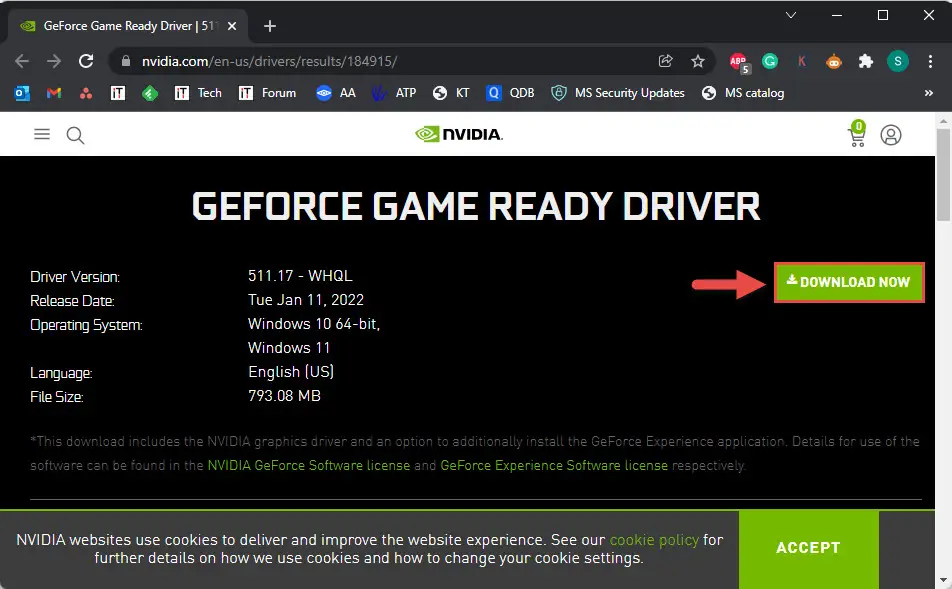View site information via the lock icon
Image resolution: width=952 pixels, height=589 pixels.
[x=126, y=61]
